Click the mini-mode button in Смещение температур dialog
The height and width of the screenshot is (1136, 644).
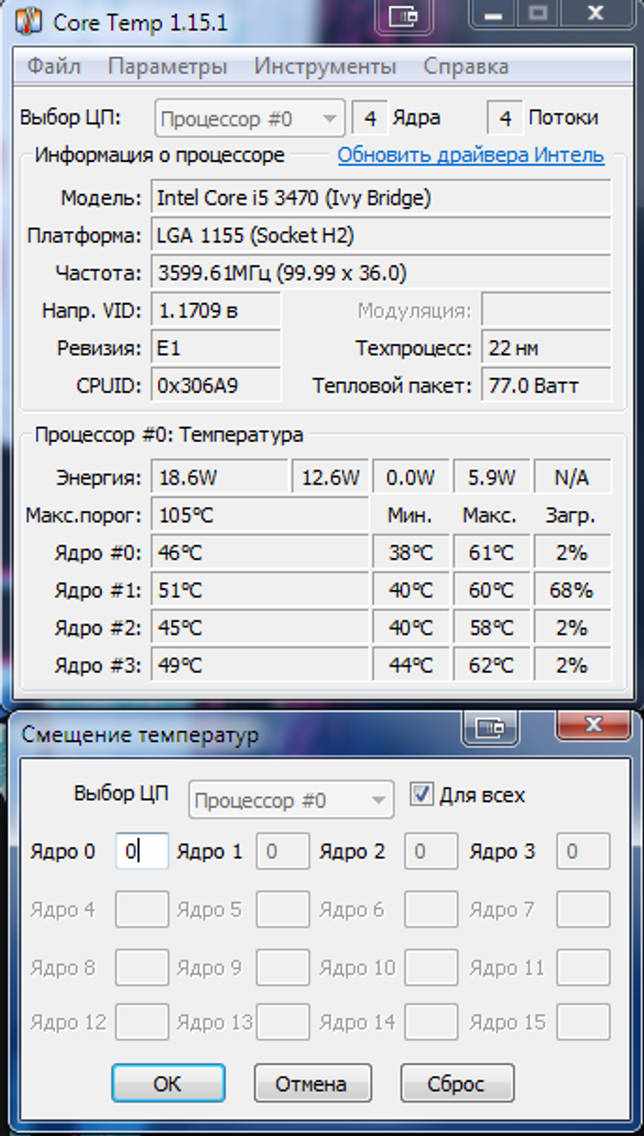[x=491, y=728]
